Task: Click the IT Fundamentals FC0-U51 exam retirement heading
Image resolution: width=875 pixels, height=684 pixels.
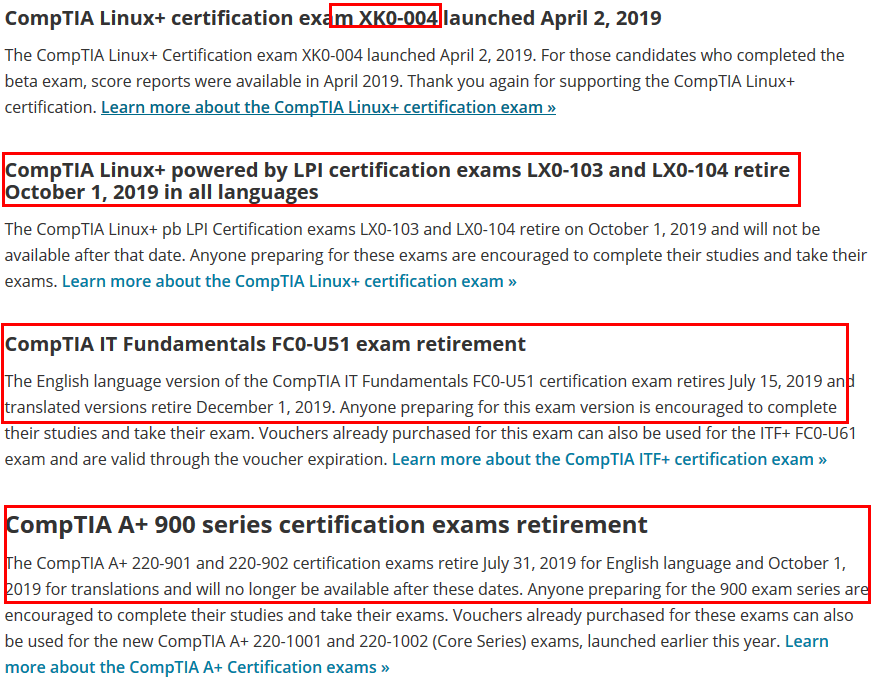Action: (x=265, y=344)
